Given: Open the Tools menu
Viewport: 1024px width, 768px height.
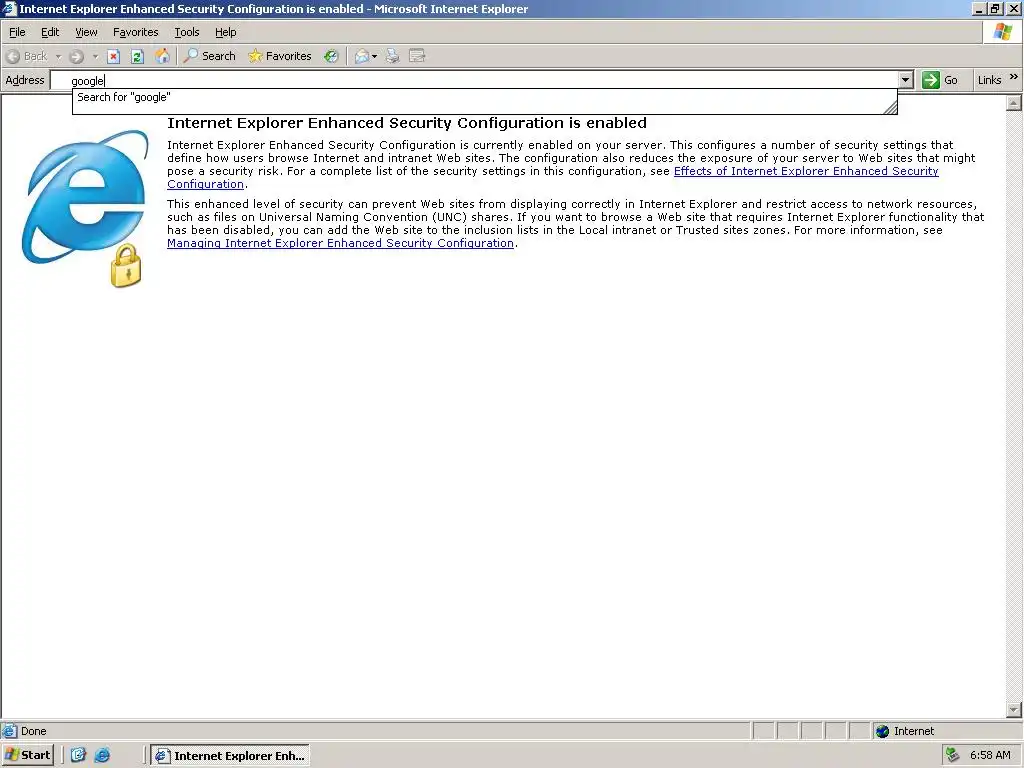Looking at the screenshot, I should coord(187,32).
